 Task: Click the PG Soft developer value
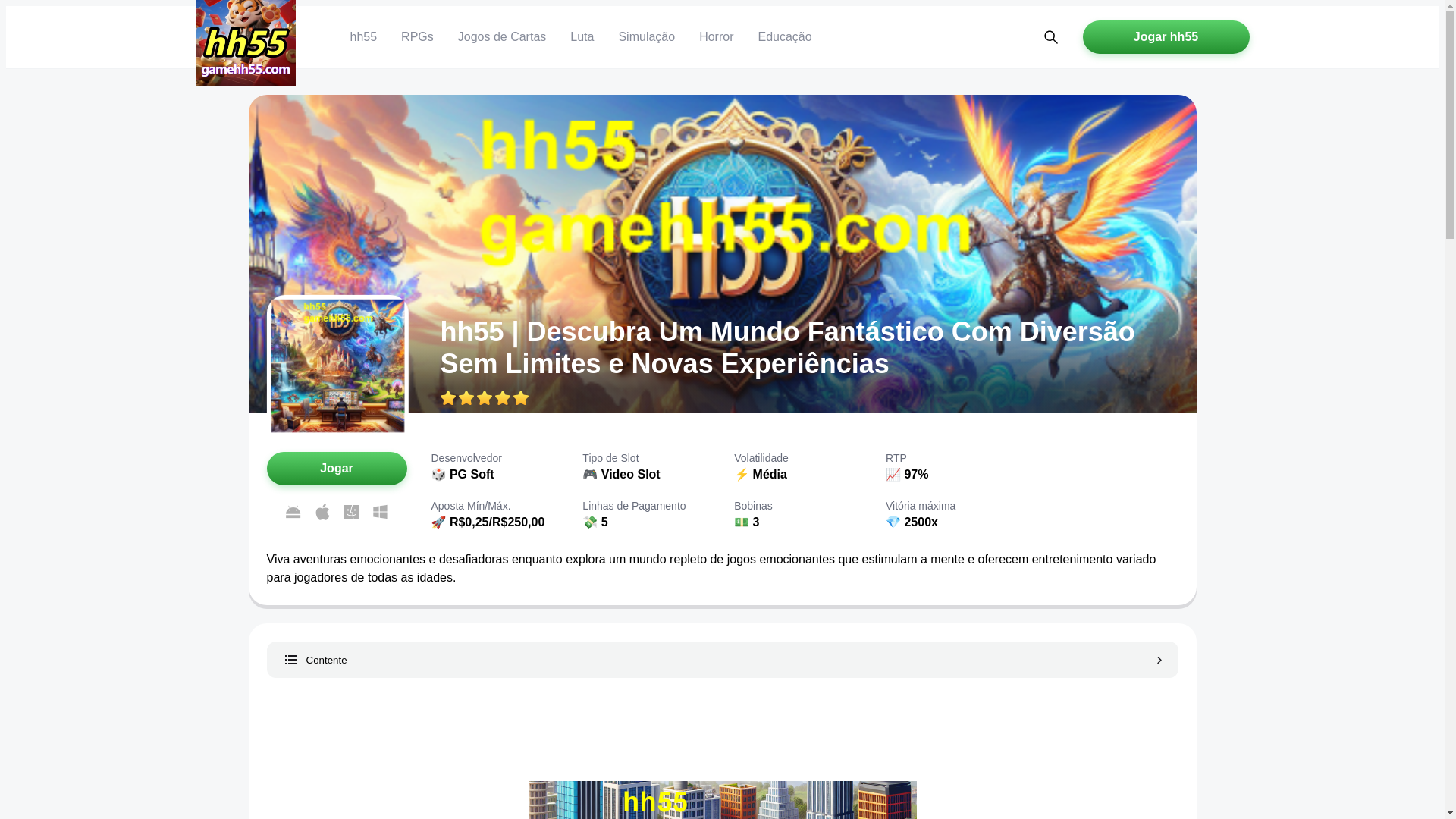[472, 475]
